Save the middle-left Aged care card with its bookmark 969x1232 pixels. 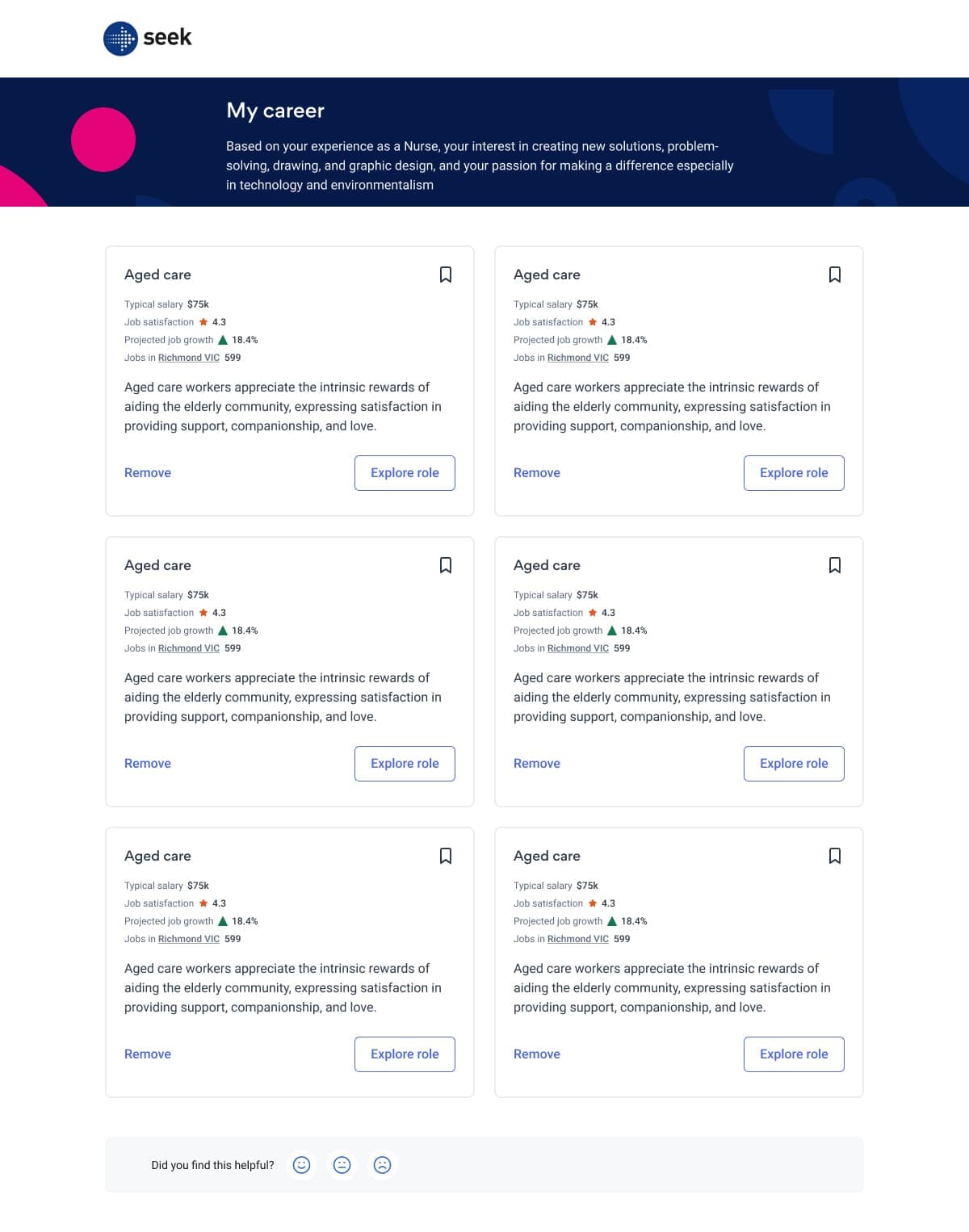point(445,565)
